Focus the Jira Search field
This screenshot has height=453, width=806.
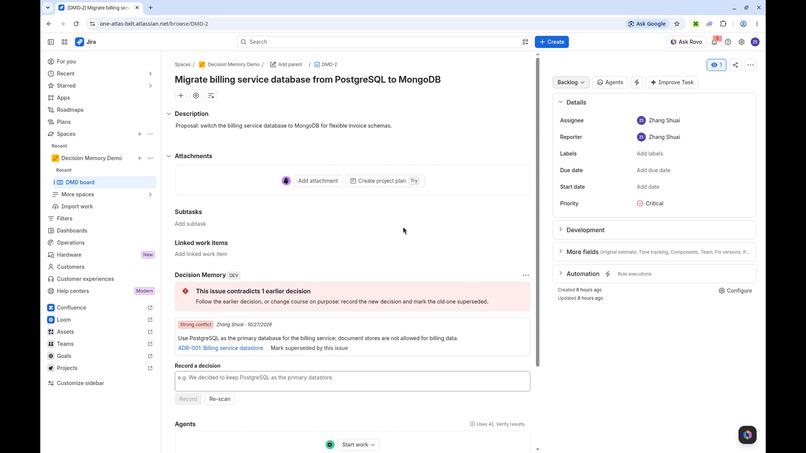coord(384,42)
